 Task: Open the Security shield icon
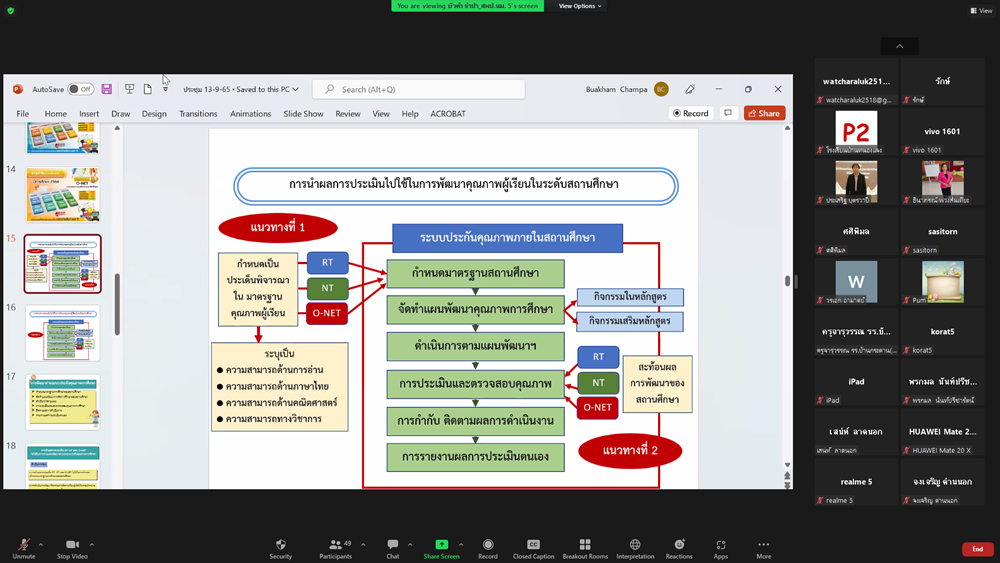pyautogui.click(x=281, y=544)
